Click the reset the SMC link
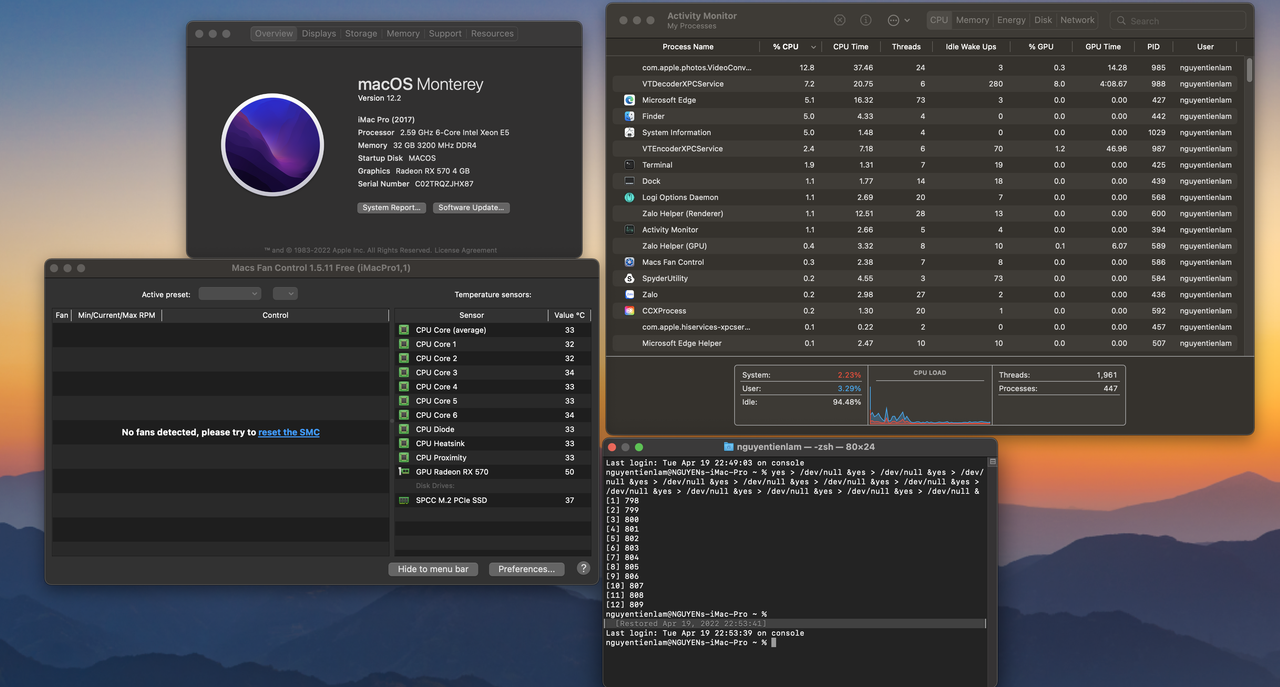 [289, 432]
